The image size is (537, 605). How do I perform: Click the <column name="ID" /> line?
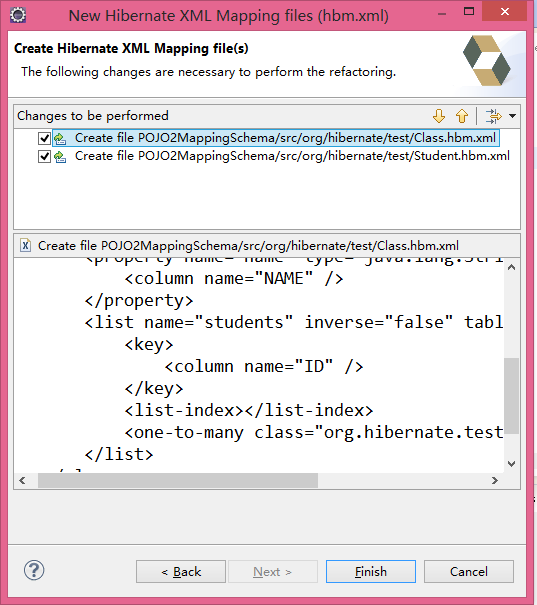coord(264,367)
